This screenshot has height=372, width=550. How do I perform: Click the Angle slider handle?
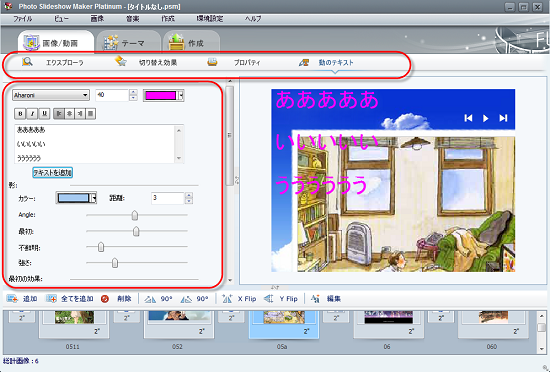tap(135, 215)
